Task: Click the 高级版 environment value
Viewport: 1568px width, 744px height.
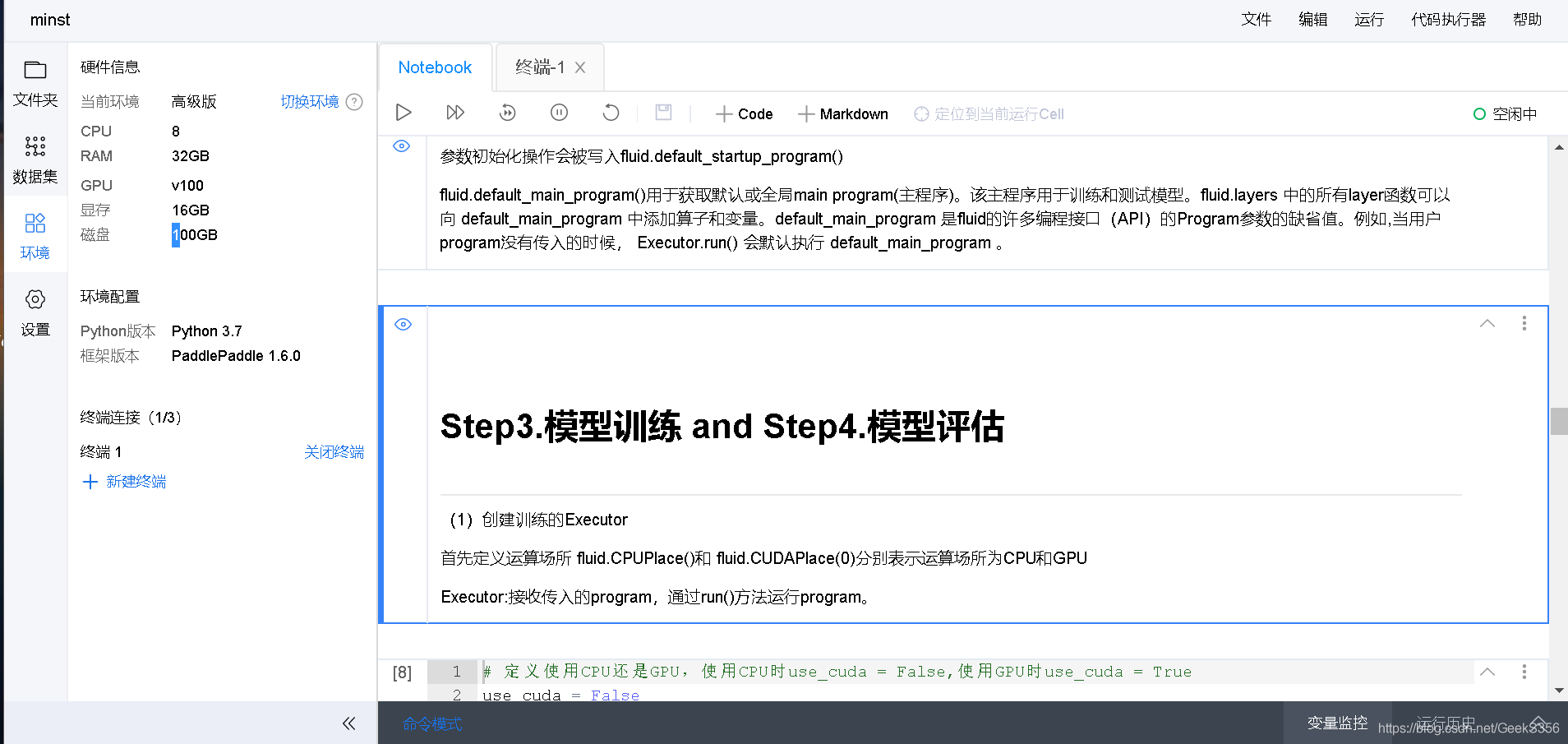Action: pos(194,102)
